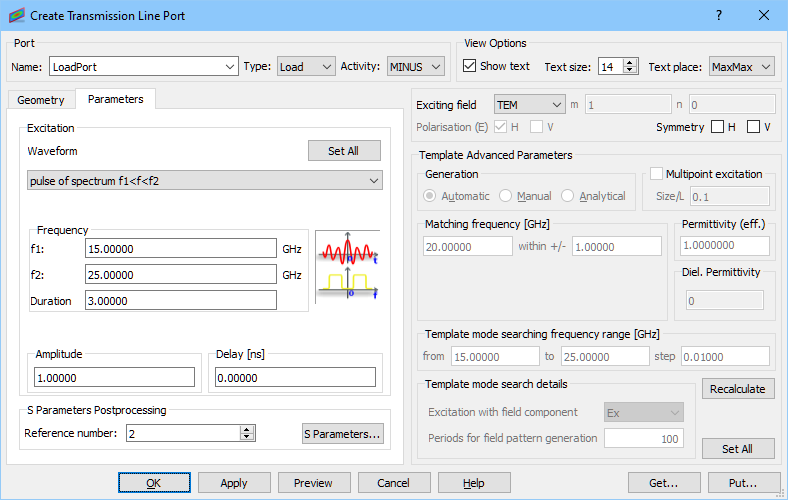The width and height of the screenshot is (788, 500).
Task: Select the Analytical generation radio button
Action: click(567, 195)
